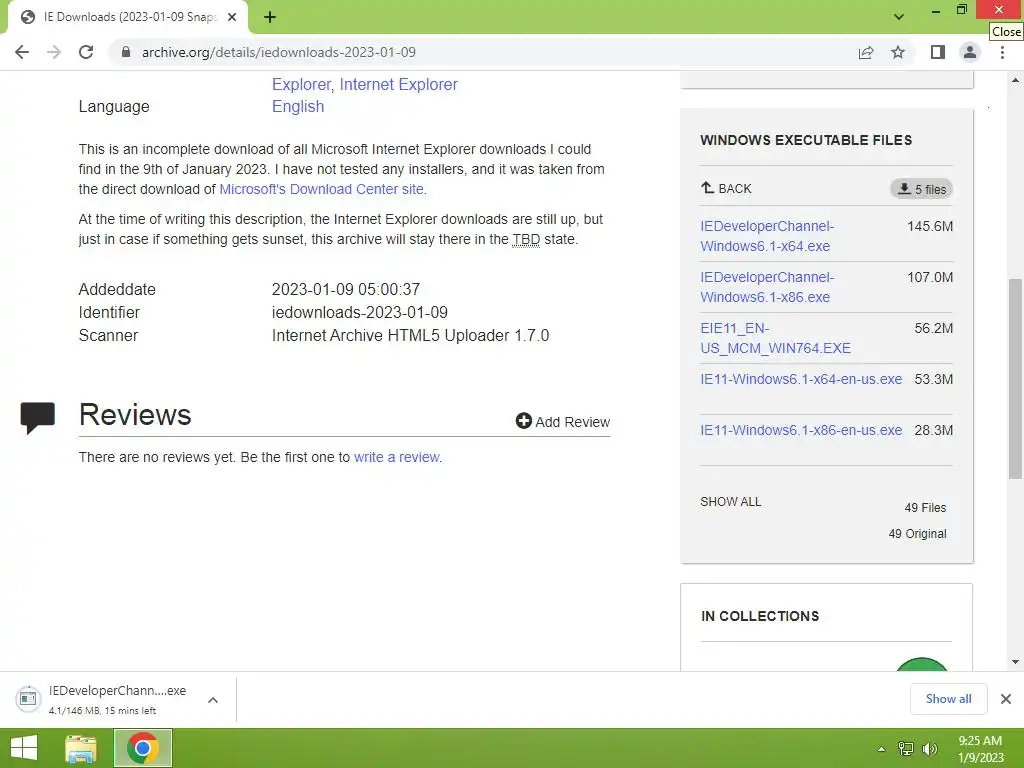Download IE11-Windows6.1-x64-en-us.exe
1024x768 pixels.
[801, 379]
